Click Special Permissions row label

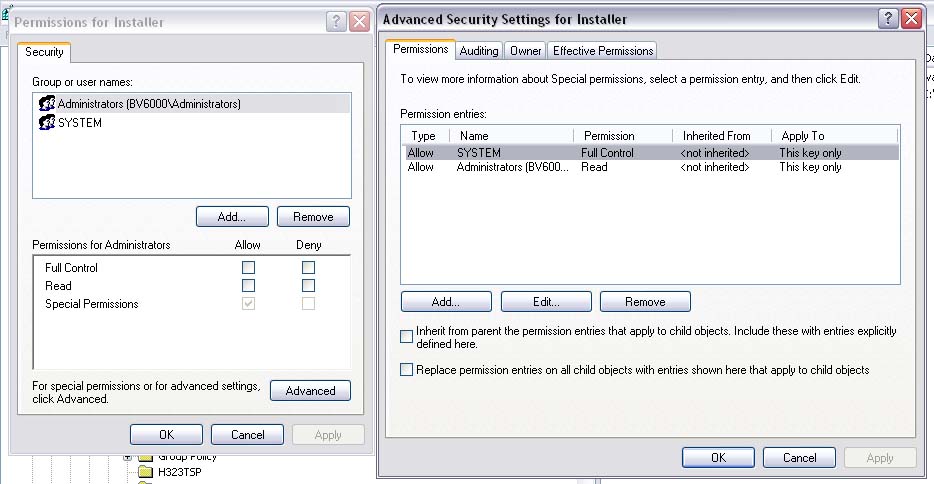[92, 304]
